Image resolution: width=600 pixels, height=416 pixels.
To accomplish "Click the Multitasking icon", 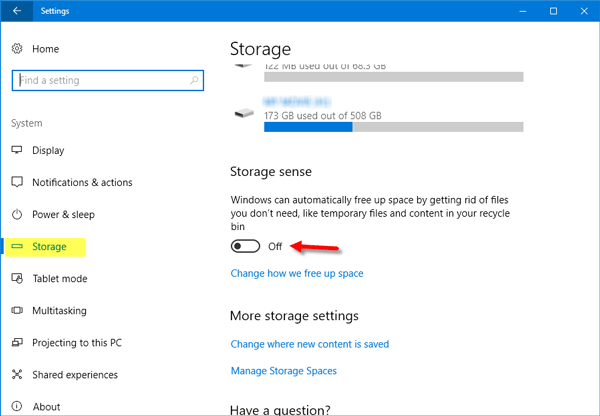I will click(x=17, y=310).
